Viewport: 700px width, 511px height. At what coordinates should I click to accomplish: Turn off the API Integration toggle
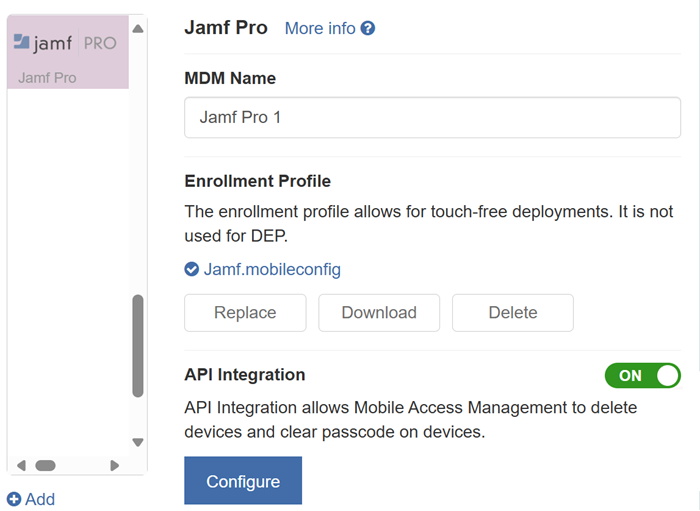[642, 375]
